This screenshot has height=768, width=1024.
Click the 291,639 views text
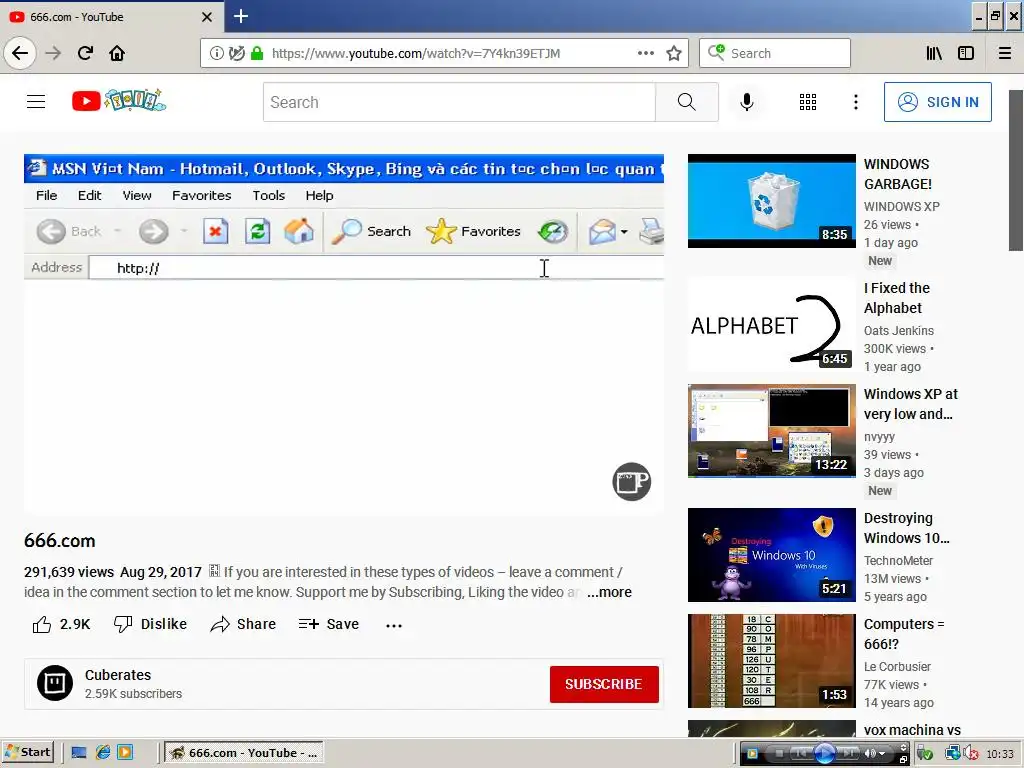coord(69,572)
